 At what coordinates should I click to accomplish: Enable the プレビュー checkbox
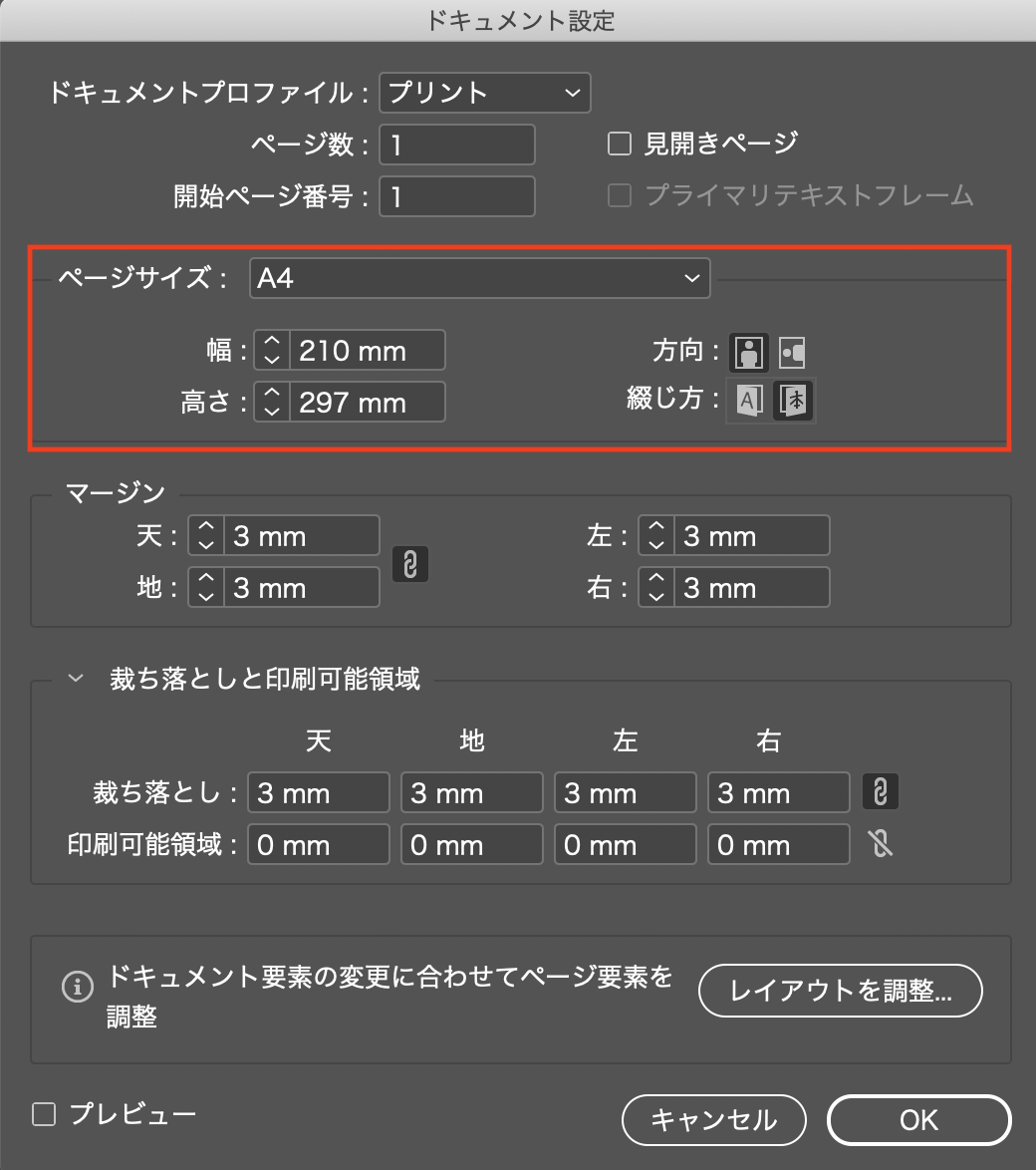click(44, 1114)
